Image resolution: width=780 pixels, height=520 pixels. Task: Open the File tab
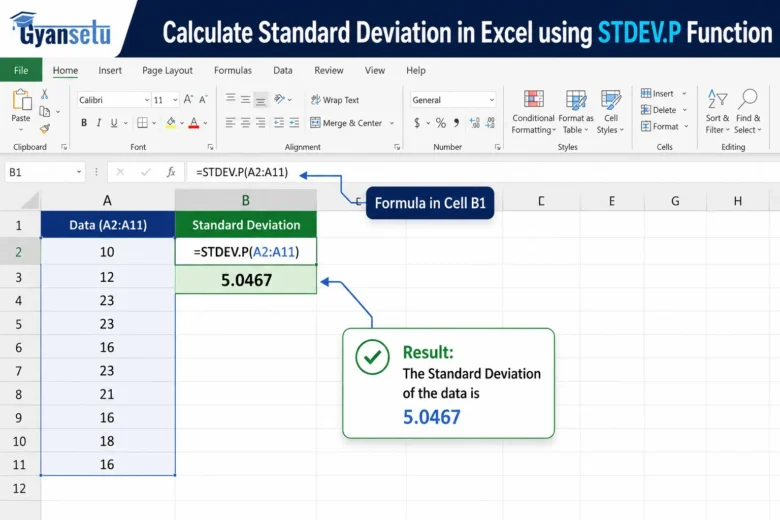[x=21, y=70]
